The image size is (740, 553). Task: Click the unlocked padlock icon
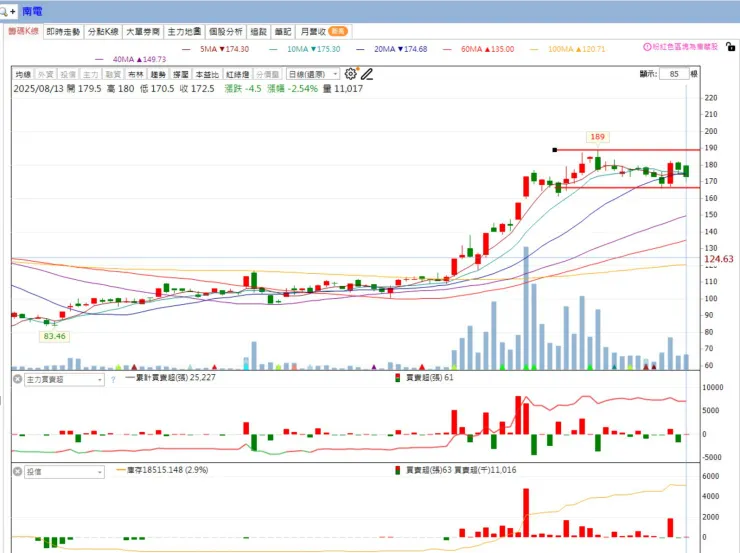(x=730, y=46)
